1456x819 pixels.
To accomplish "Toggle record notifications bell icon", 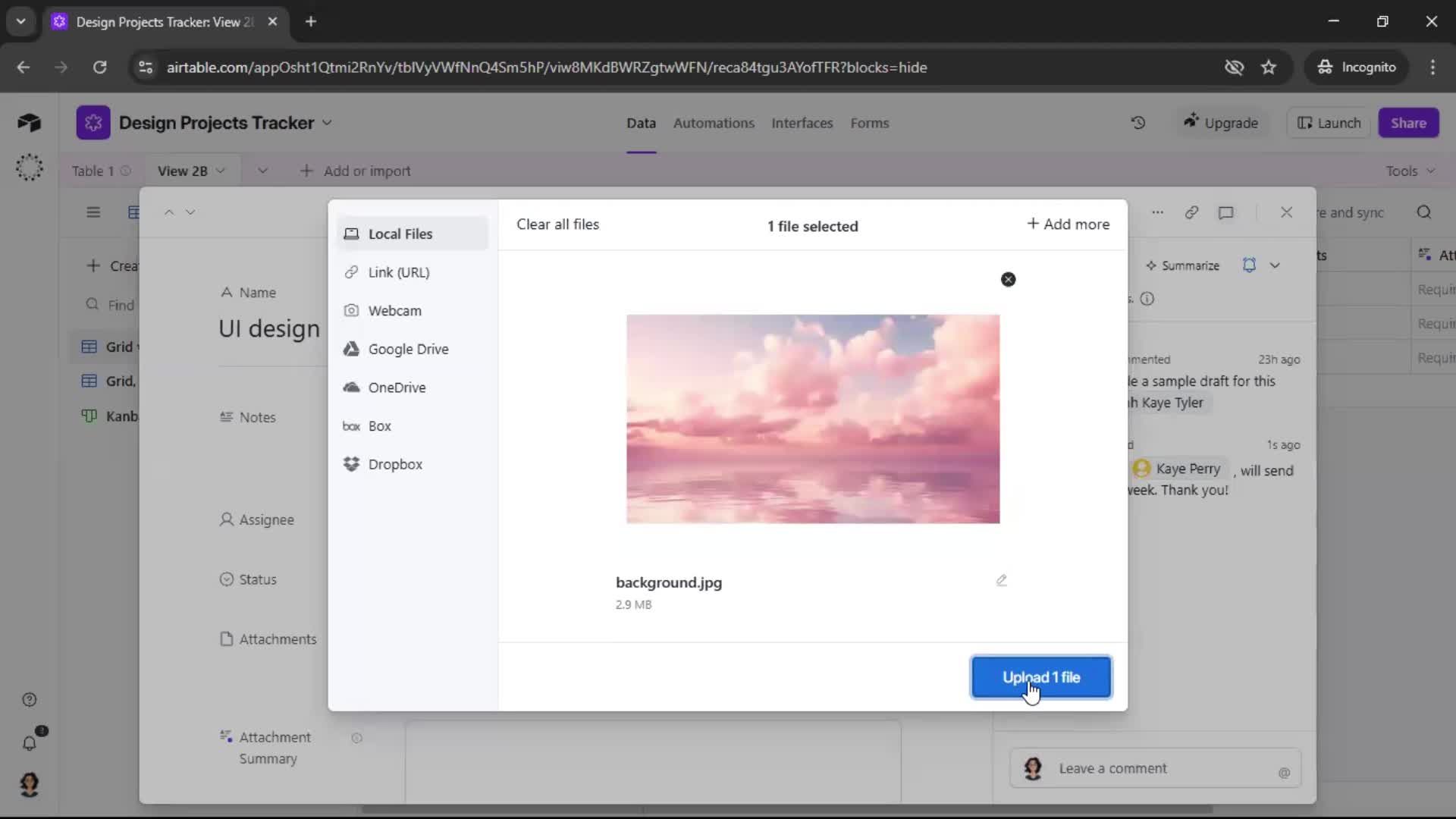I will pos(1249,265).
